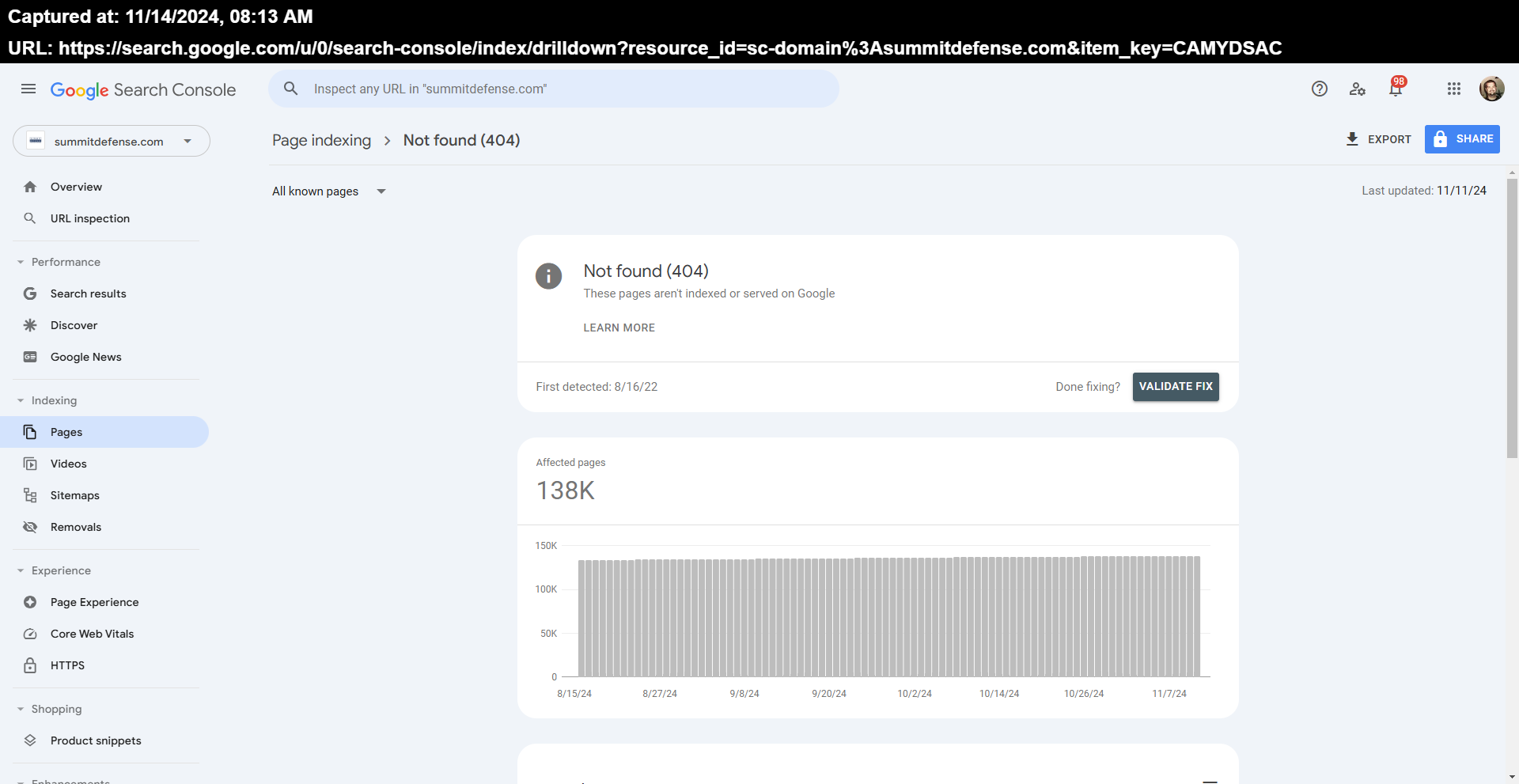Screen dimensions: 1519x784
Task: Open the summitdefense.com property selector
Action: pos(112,141)
